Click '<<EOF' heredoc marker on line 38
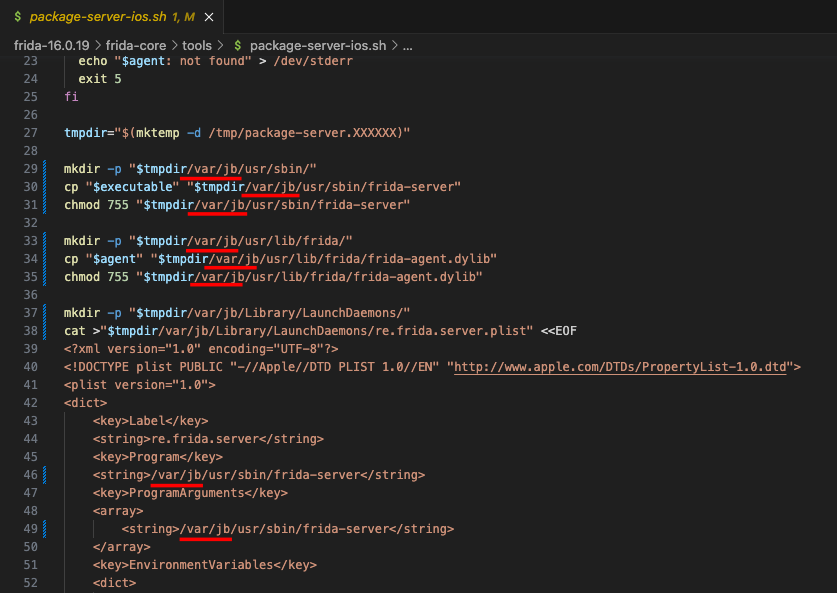 558,331
